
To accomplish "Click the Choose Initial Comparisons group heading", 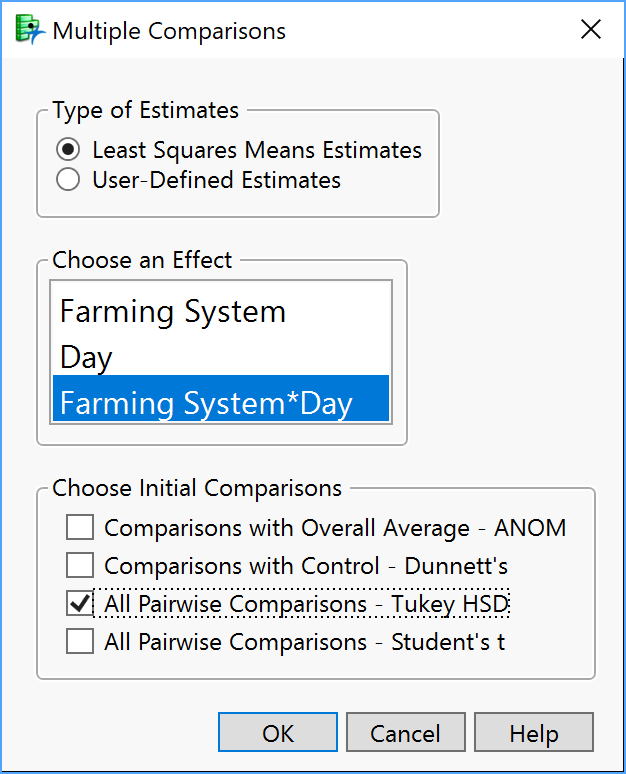I will (x=197, y=488).
